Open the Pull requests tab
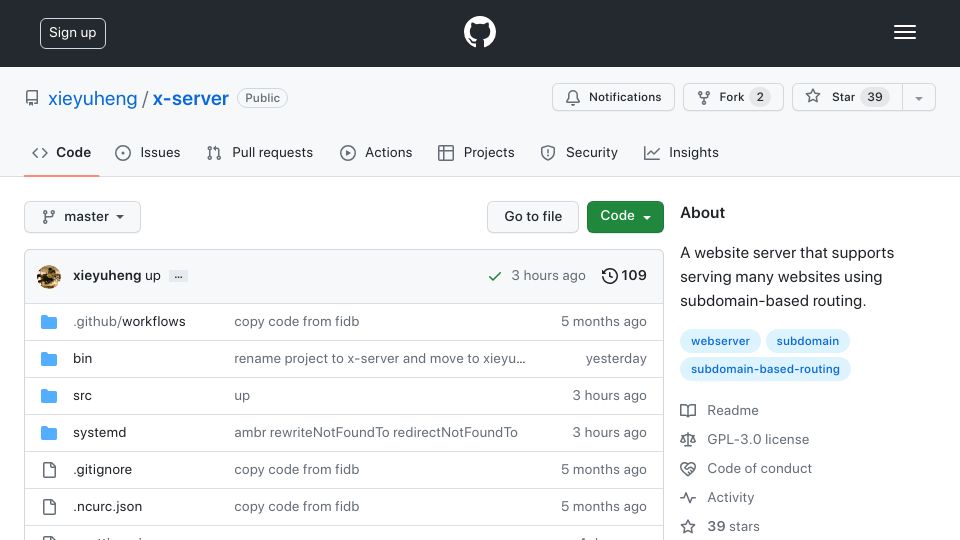 tap(260, 152)
